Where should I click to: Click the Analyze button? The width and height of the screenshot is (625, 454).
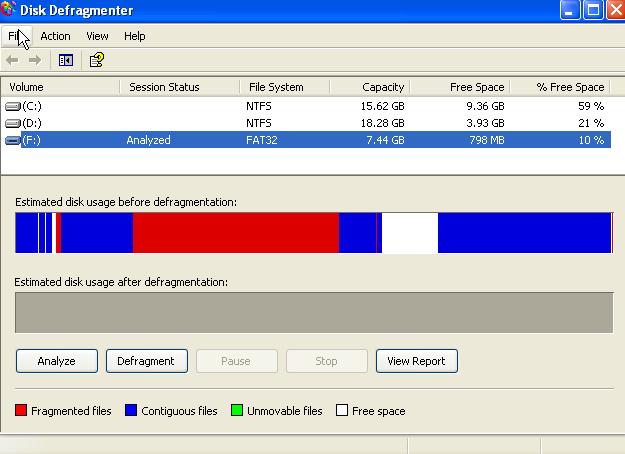(57, 361)
